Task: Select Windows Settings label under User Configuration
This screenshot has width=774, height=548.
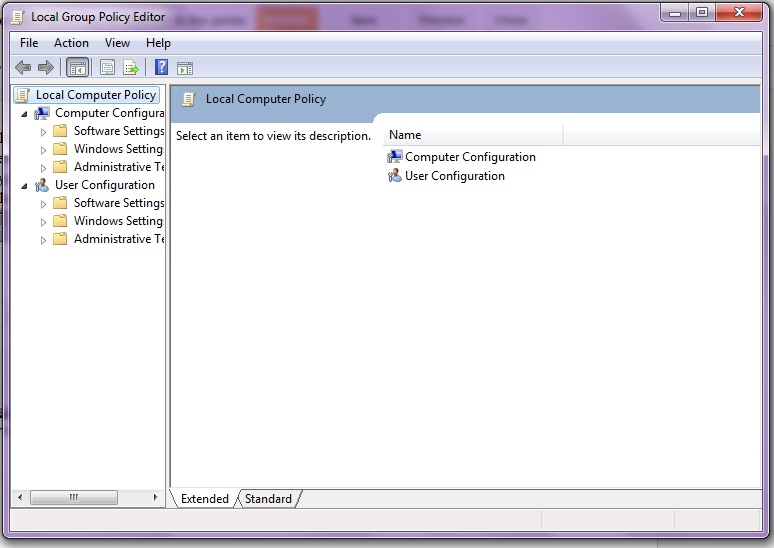Action: point(119,221)
